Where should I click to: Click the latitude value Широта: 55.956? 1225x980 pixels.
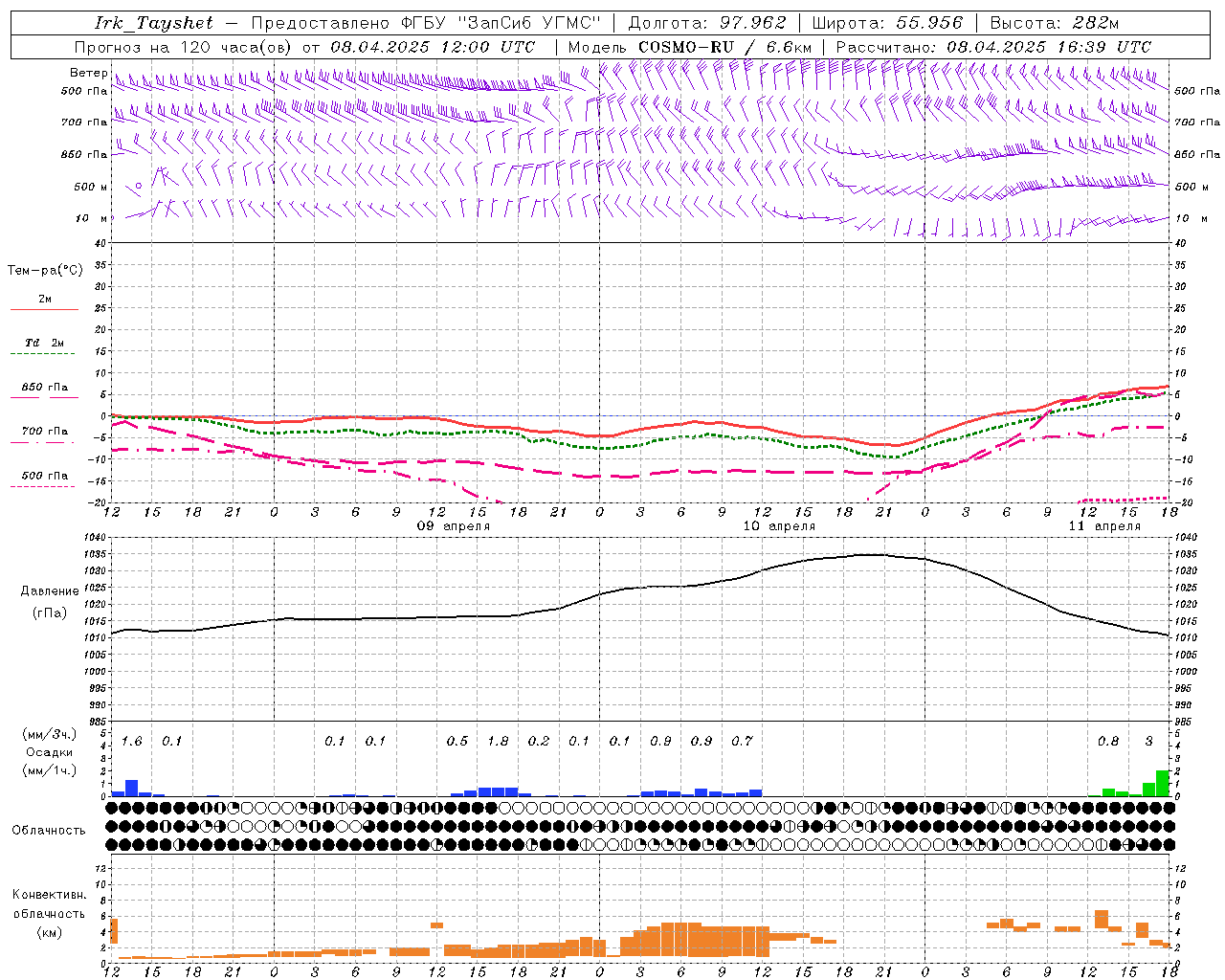click(x=887, y=23)
